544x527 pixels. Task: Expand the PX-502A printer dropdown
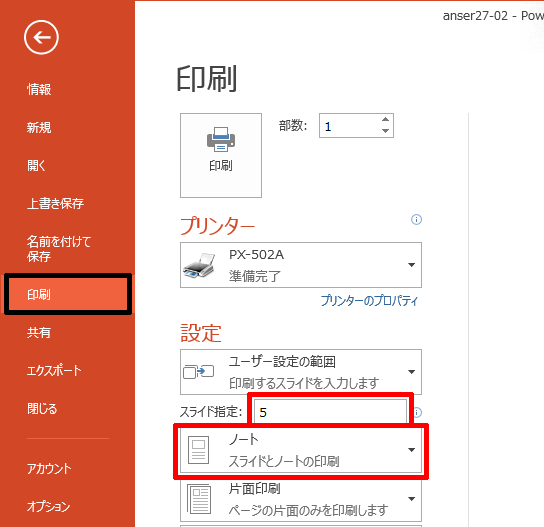coord(411,265)
